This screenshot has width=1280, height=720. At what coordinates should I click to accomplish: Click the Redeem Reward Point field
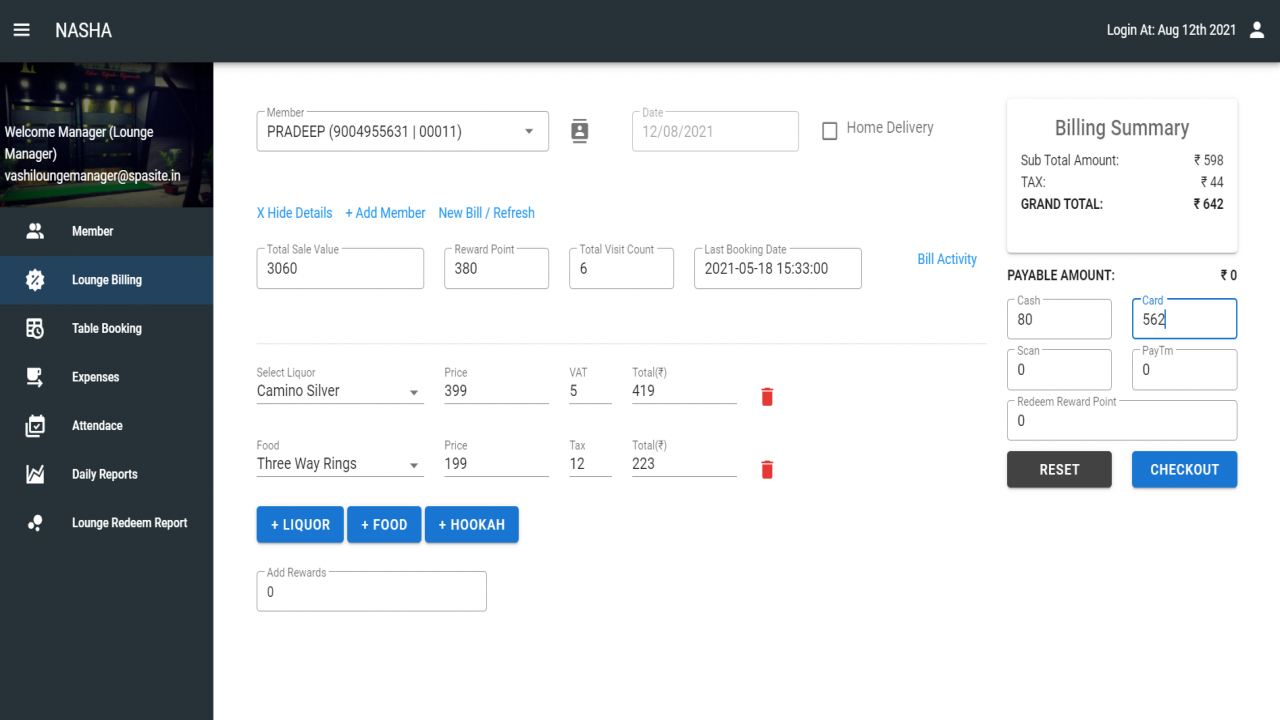point(1122,421)
